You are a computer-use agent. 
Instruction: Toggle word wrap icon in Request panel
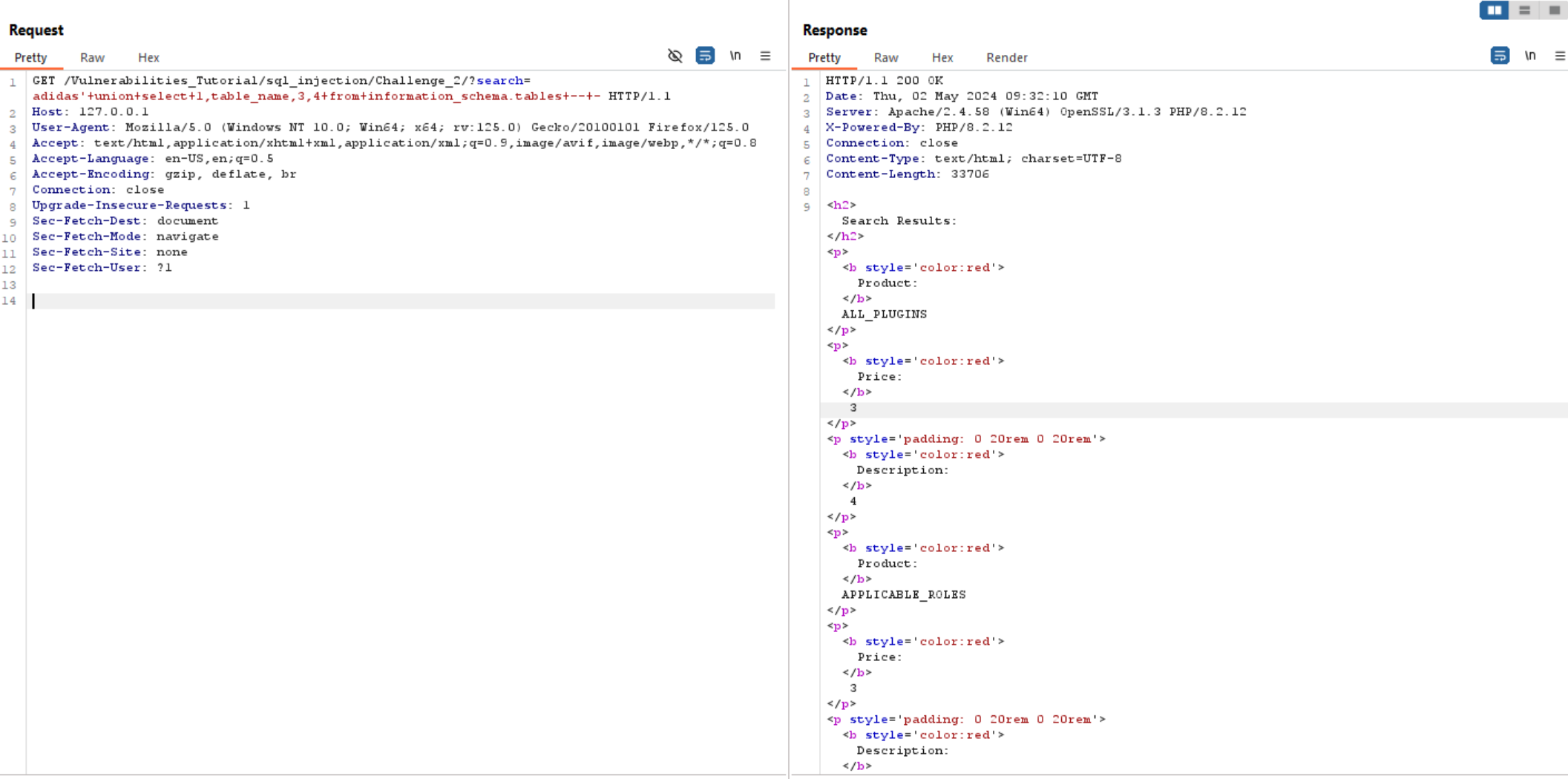tap(705, 56)
